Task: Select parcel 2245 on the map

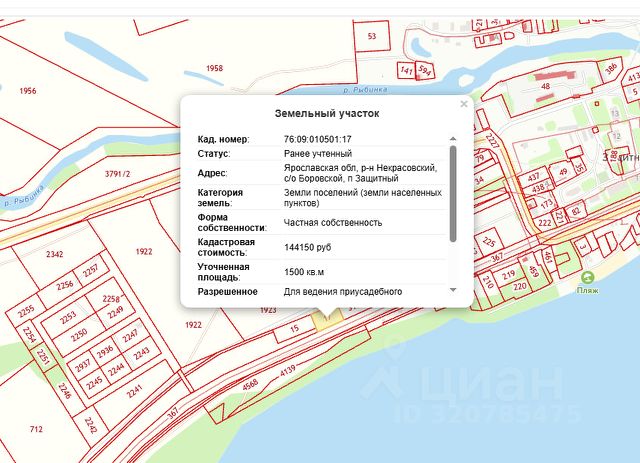Action: coord(94,383)
